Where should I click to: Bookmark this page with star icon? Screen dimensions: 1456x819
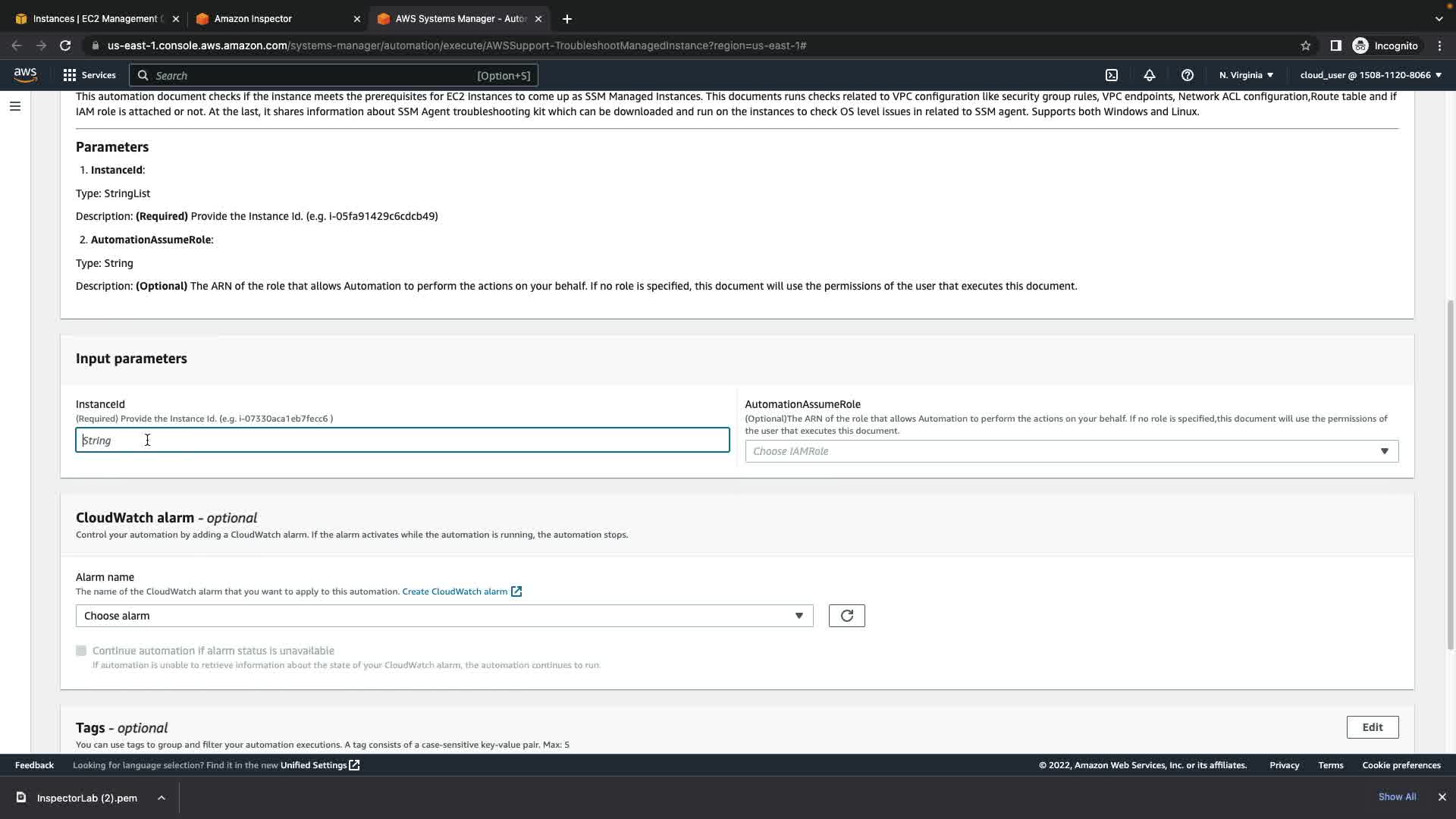tap(1305, 45)
